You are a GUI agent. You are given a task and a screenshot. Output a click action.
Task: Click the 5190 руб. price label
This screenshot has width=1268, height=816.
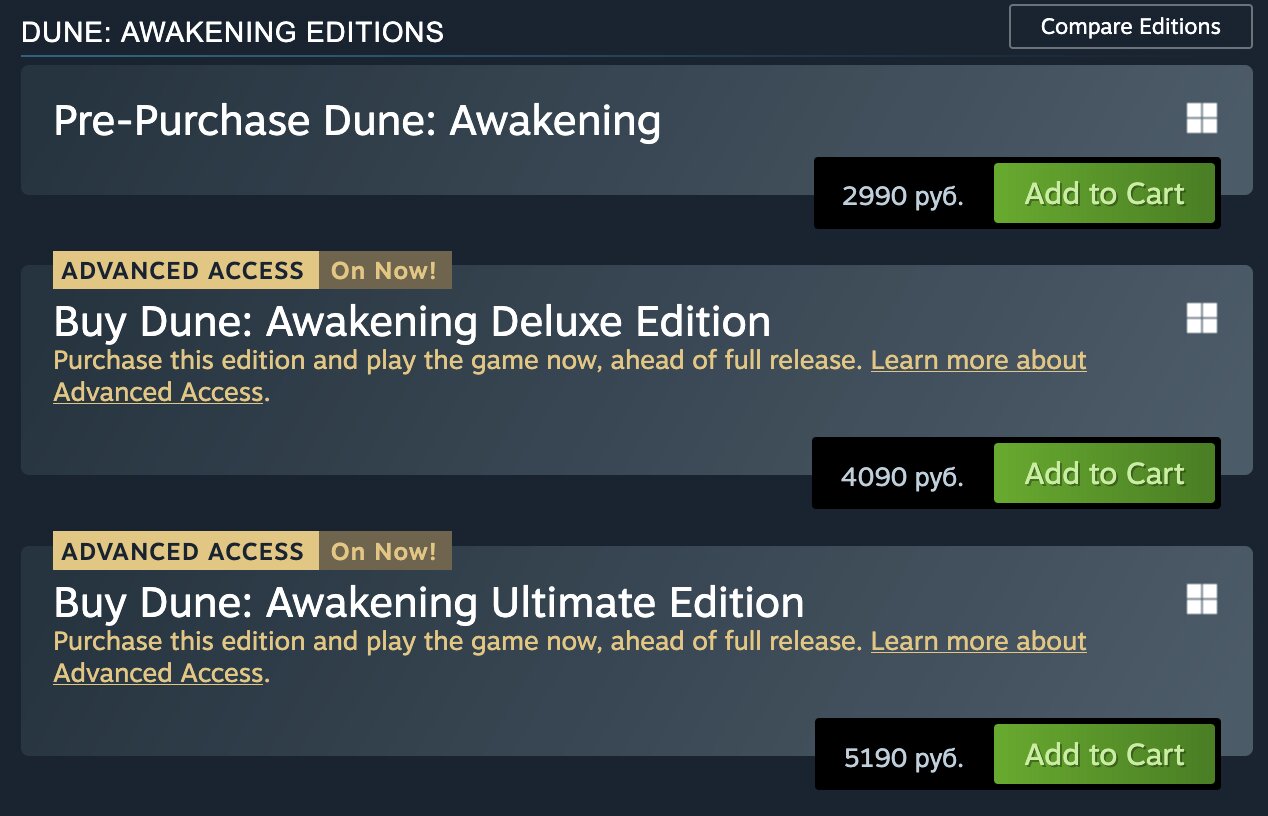pyautogui.click(x=903, y=756)
